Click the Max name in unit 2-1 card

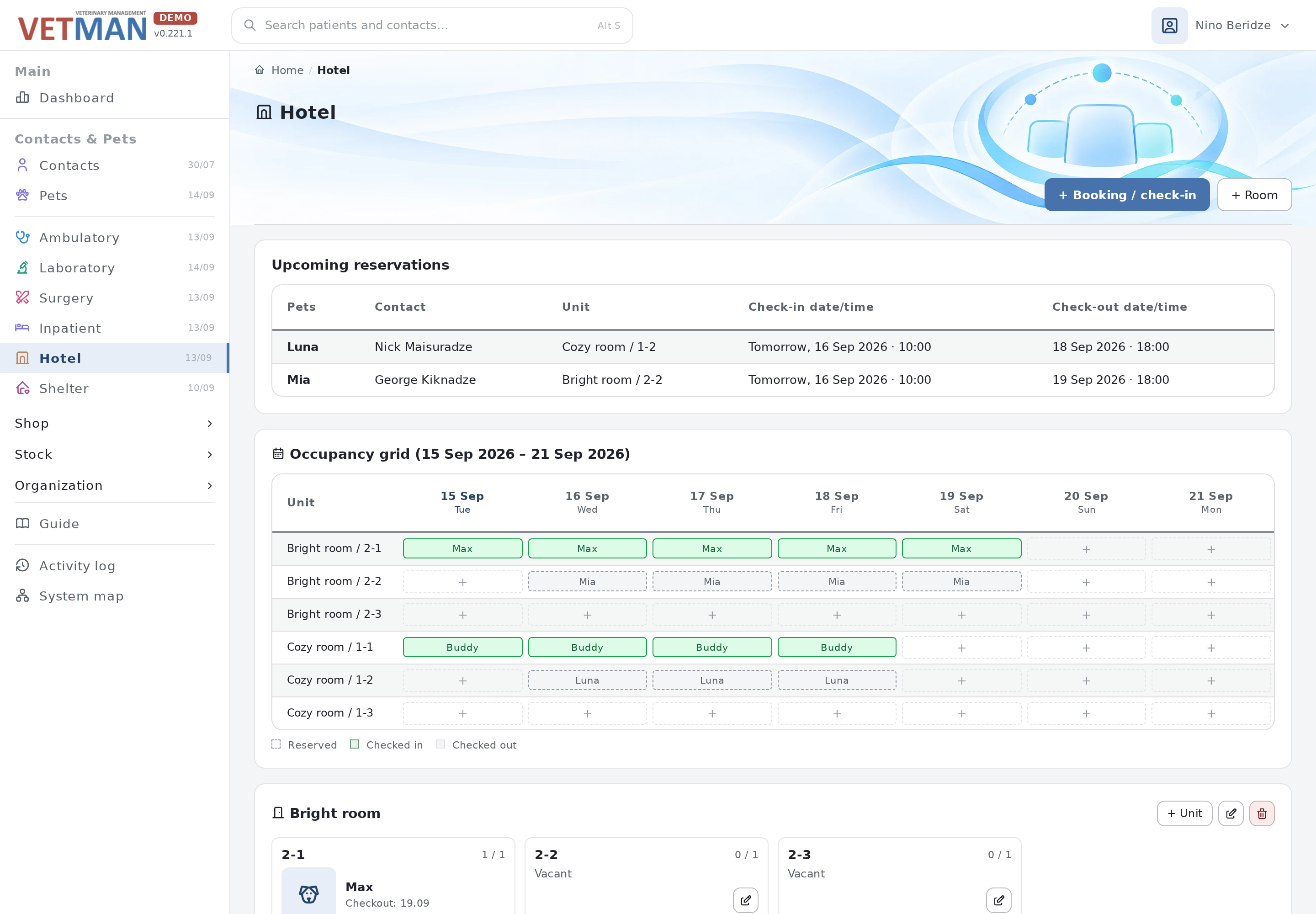359,887
